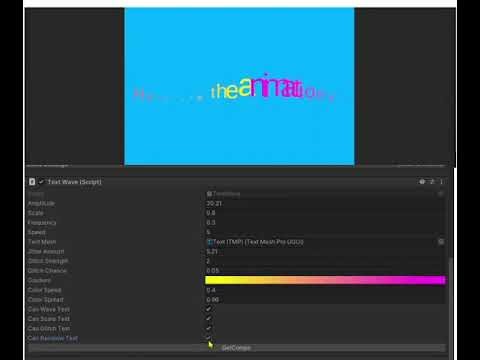The height and width of the screenshot is (360, 480).
Task: Click the Scale value 0.8 field
Action: click(325, 213)
